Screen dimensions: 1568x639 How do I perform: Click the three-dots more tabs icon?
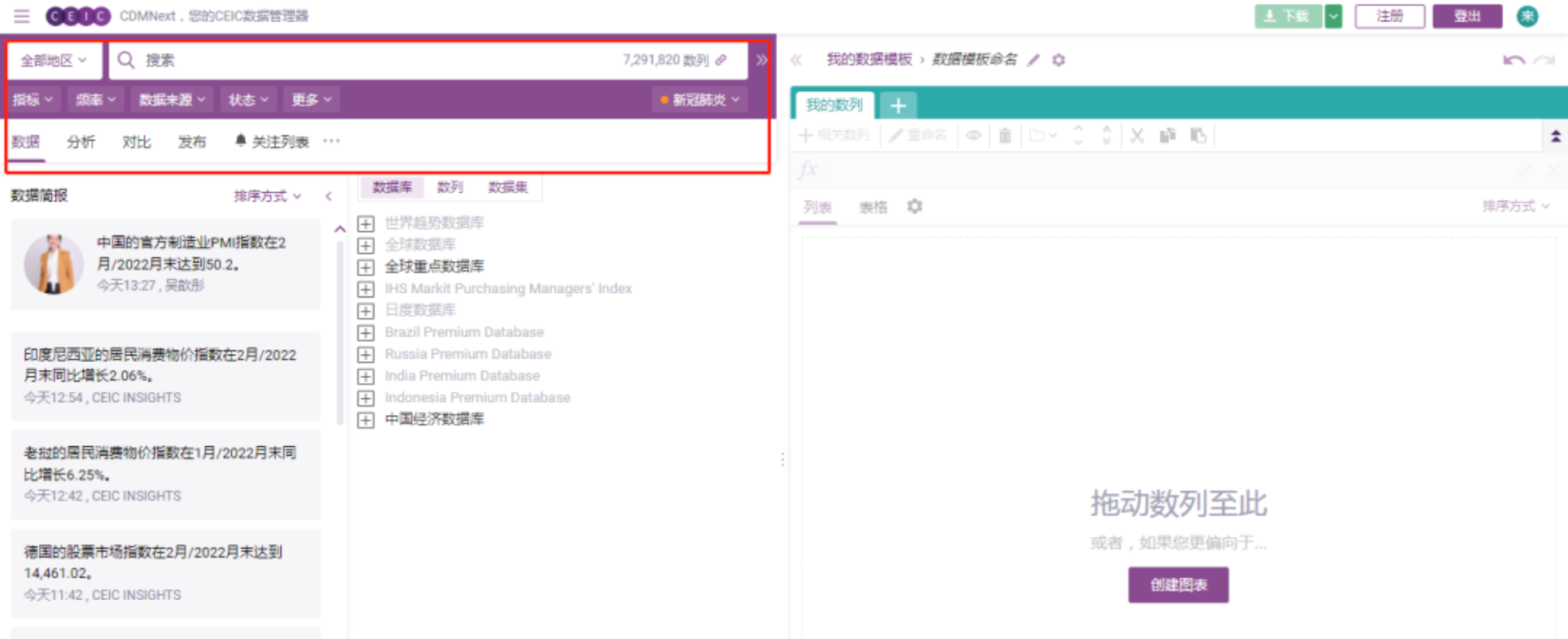pyautogui.click(x=332, y=141)
